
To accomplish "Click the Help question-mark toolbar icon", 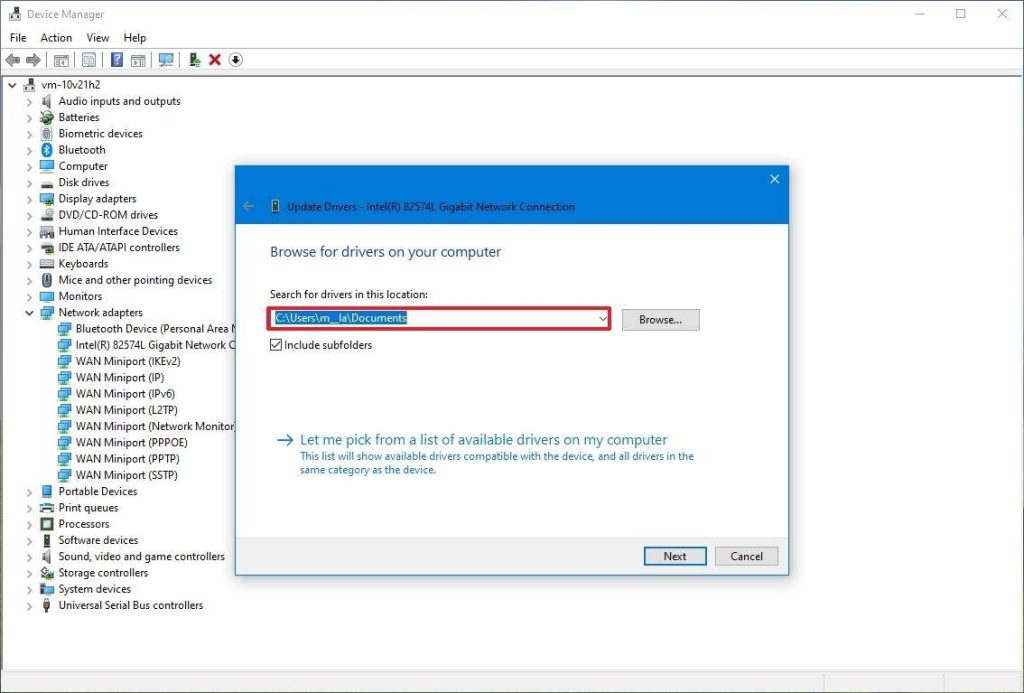I will coord(117,60).
